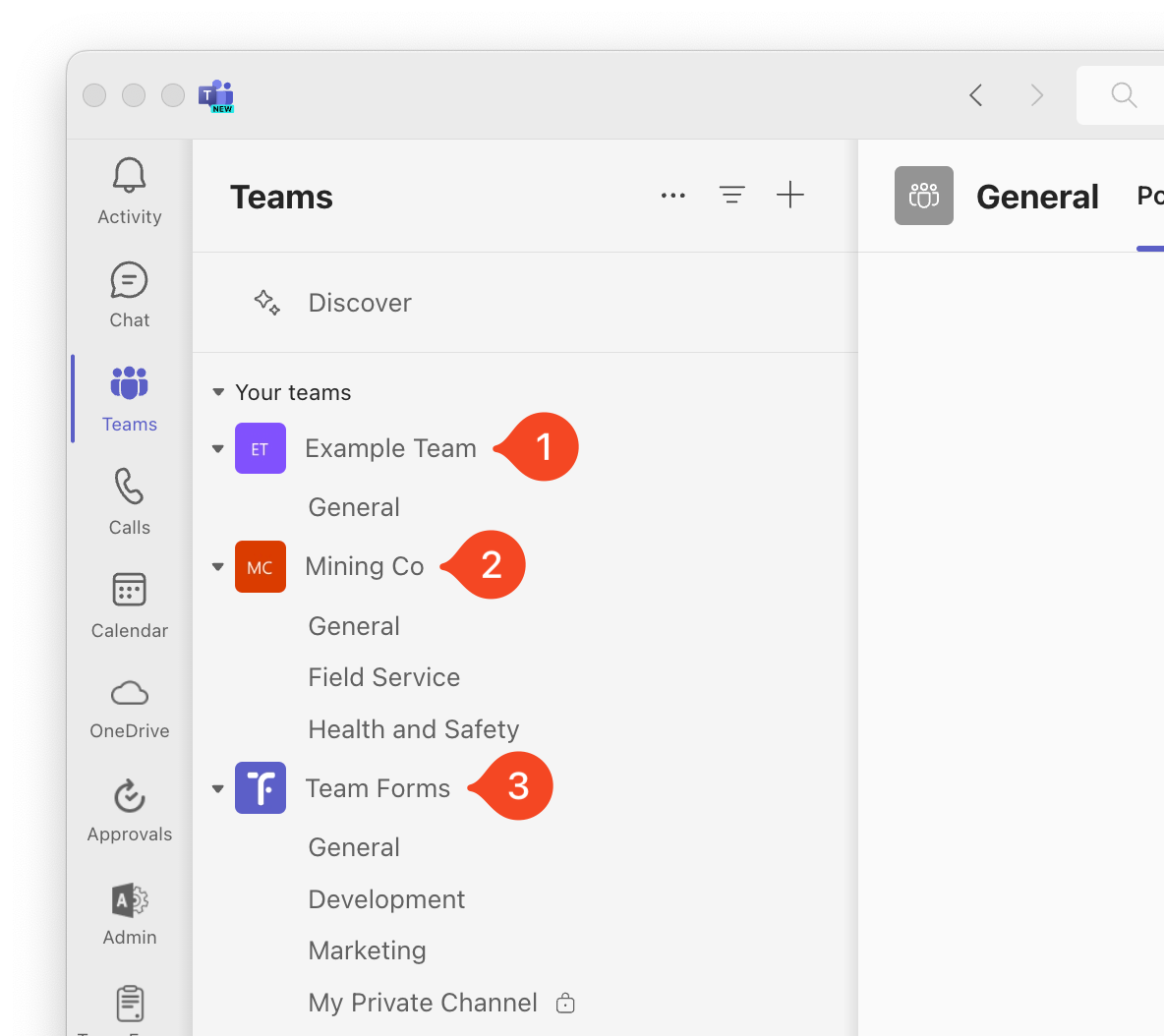Collapse the Team Forms team
Viewport: 1164px width, 1036px height.
218,789
